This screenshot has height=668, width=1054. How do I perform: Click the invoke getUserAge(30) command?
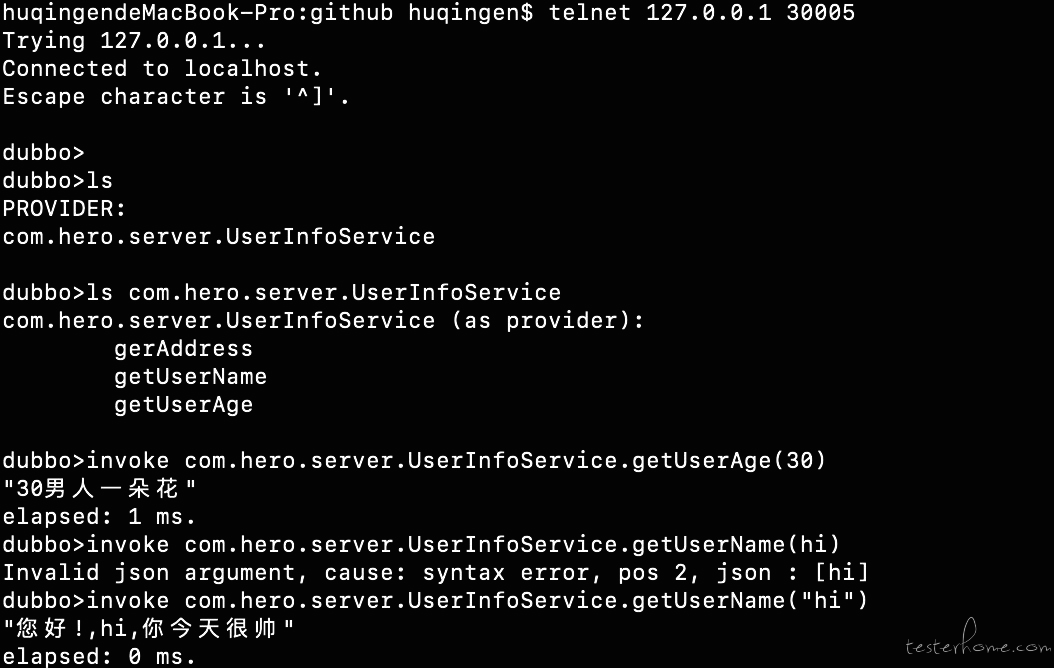(414, 461)
